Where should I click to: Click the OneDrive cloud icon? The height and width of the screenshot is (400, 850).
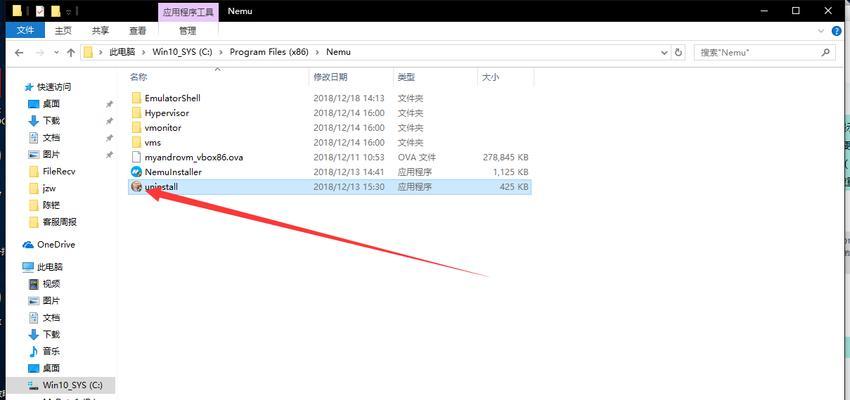[x=28, y=244]
